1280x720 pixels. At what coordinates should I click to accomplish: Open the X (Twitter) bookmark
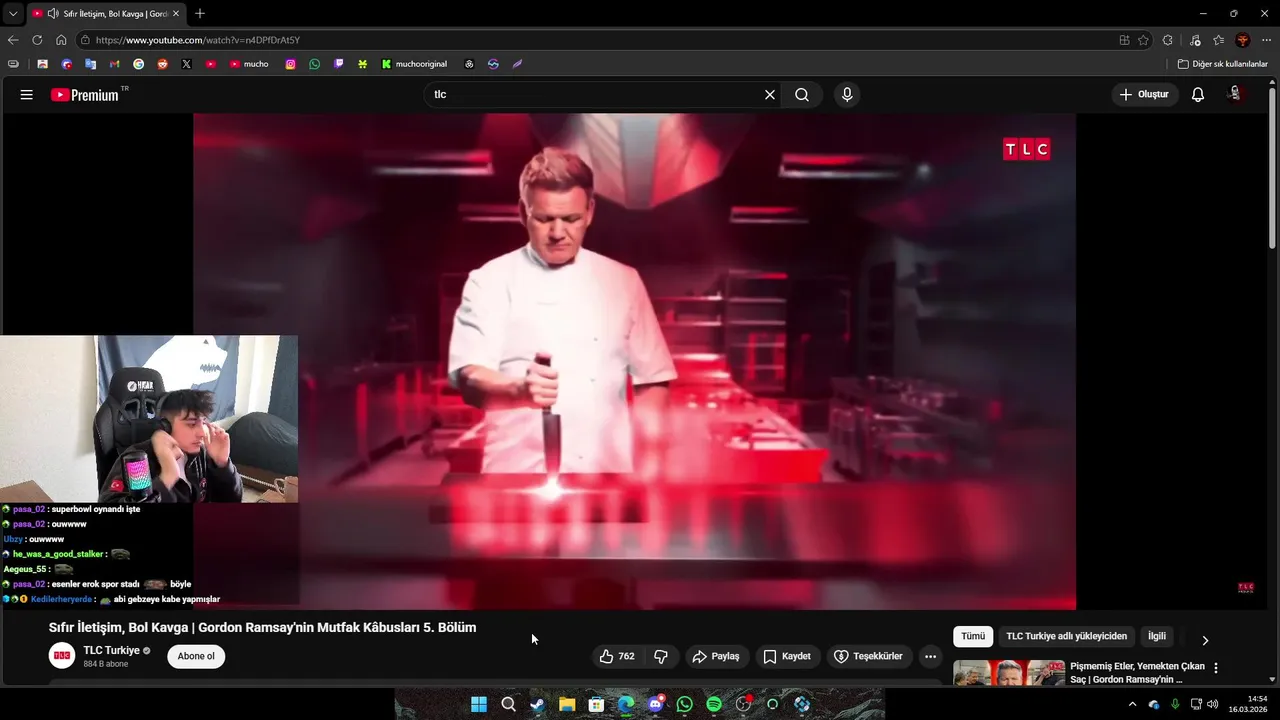tap(186, 64)
